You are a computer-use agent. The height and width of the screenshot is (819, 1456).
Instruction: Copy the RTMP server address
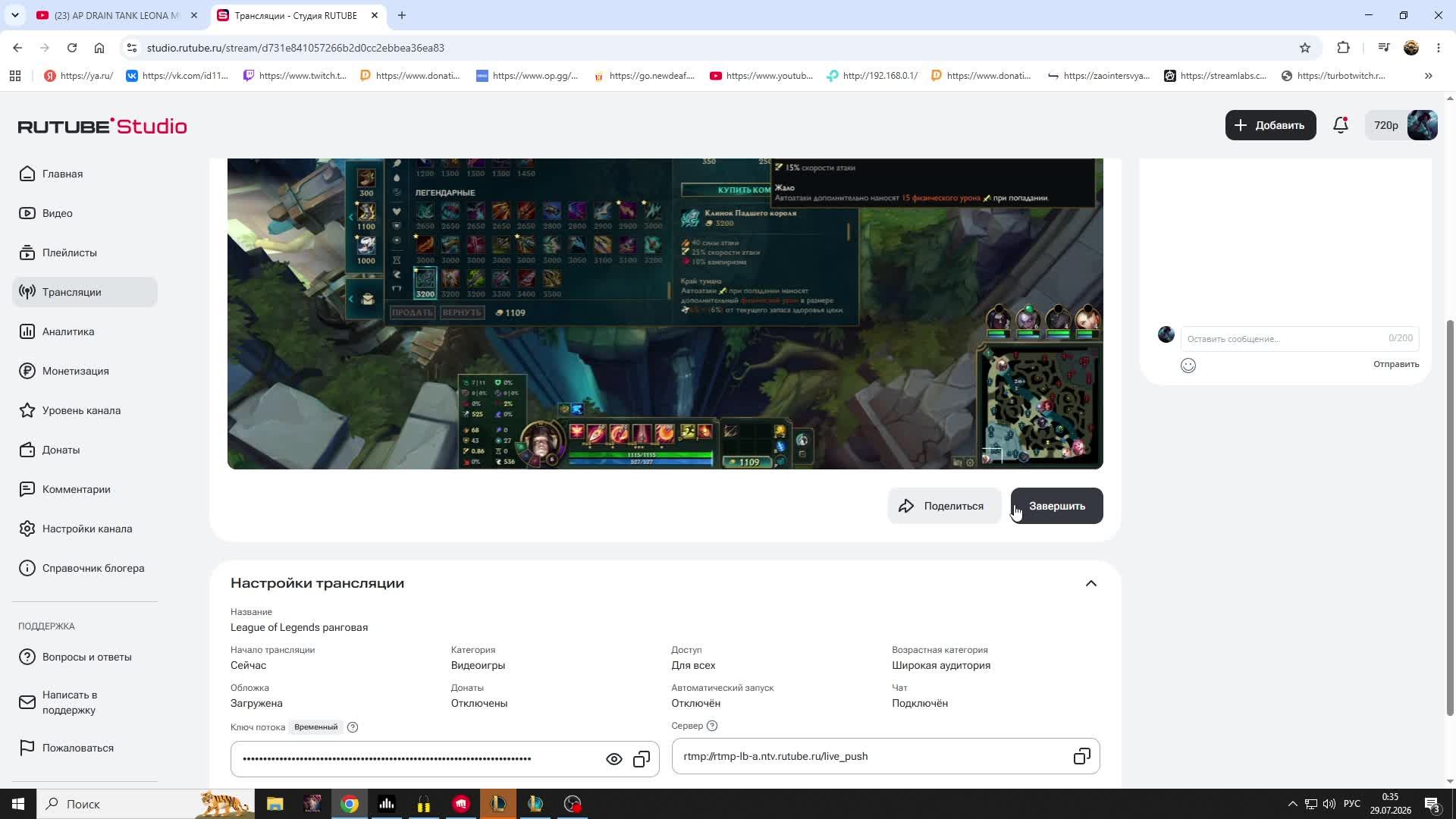point(1082,756)
